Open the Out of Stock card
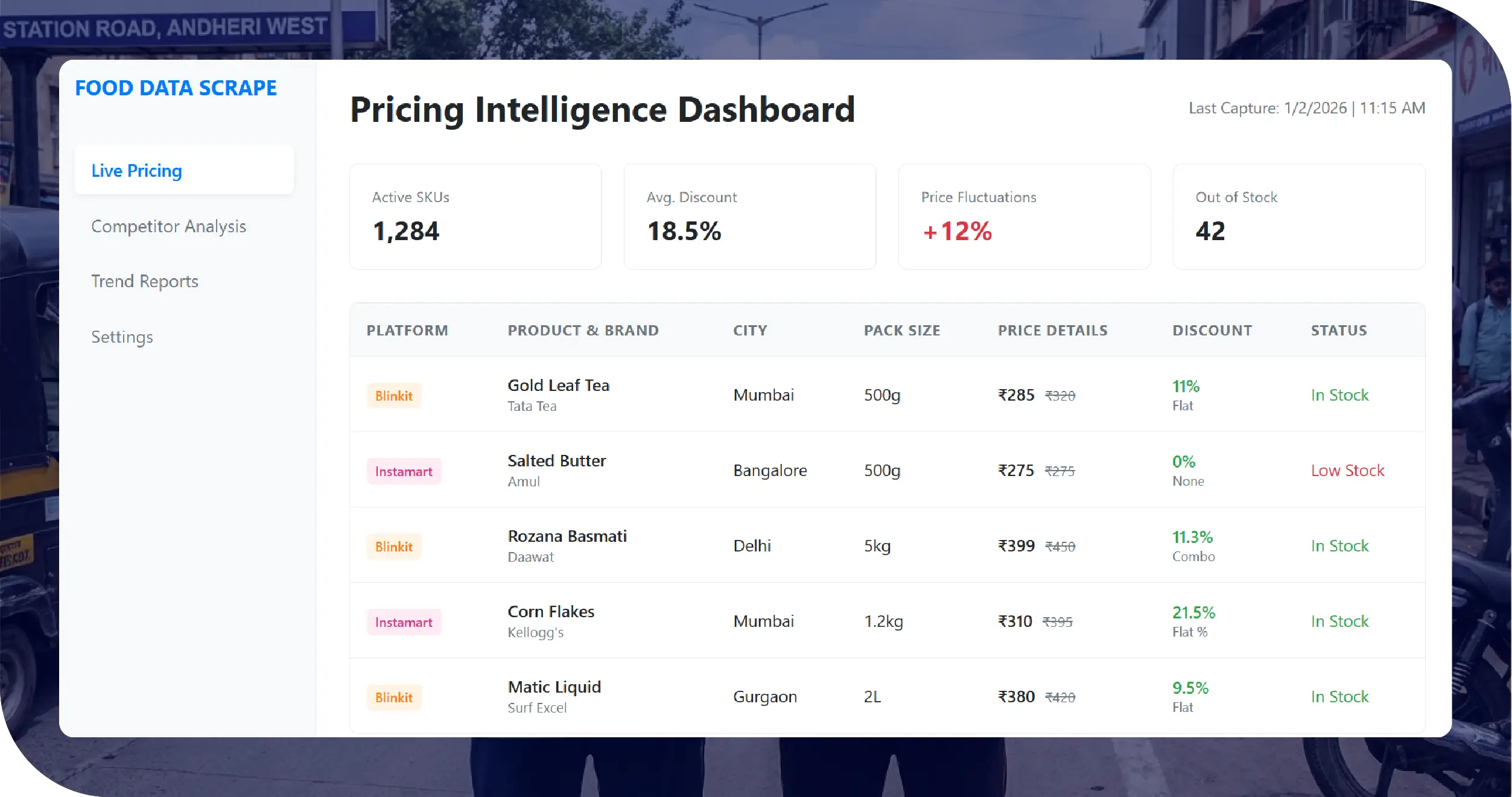The image size is (1512, 797). pos(1298,217)
